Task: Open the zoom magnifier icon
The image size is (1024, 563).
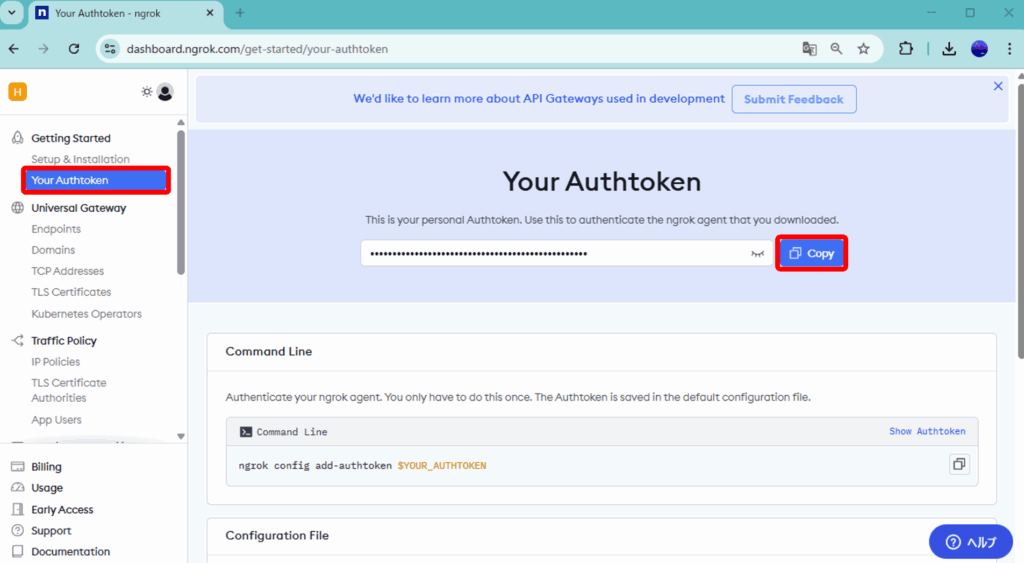Action: pos(836,49)
